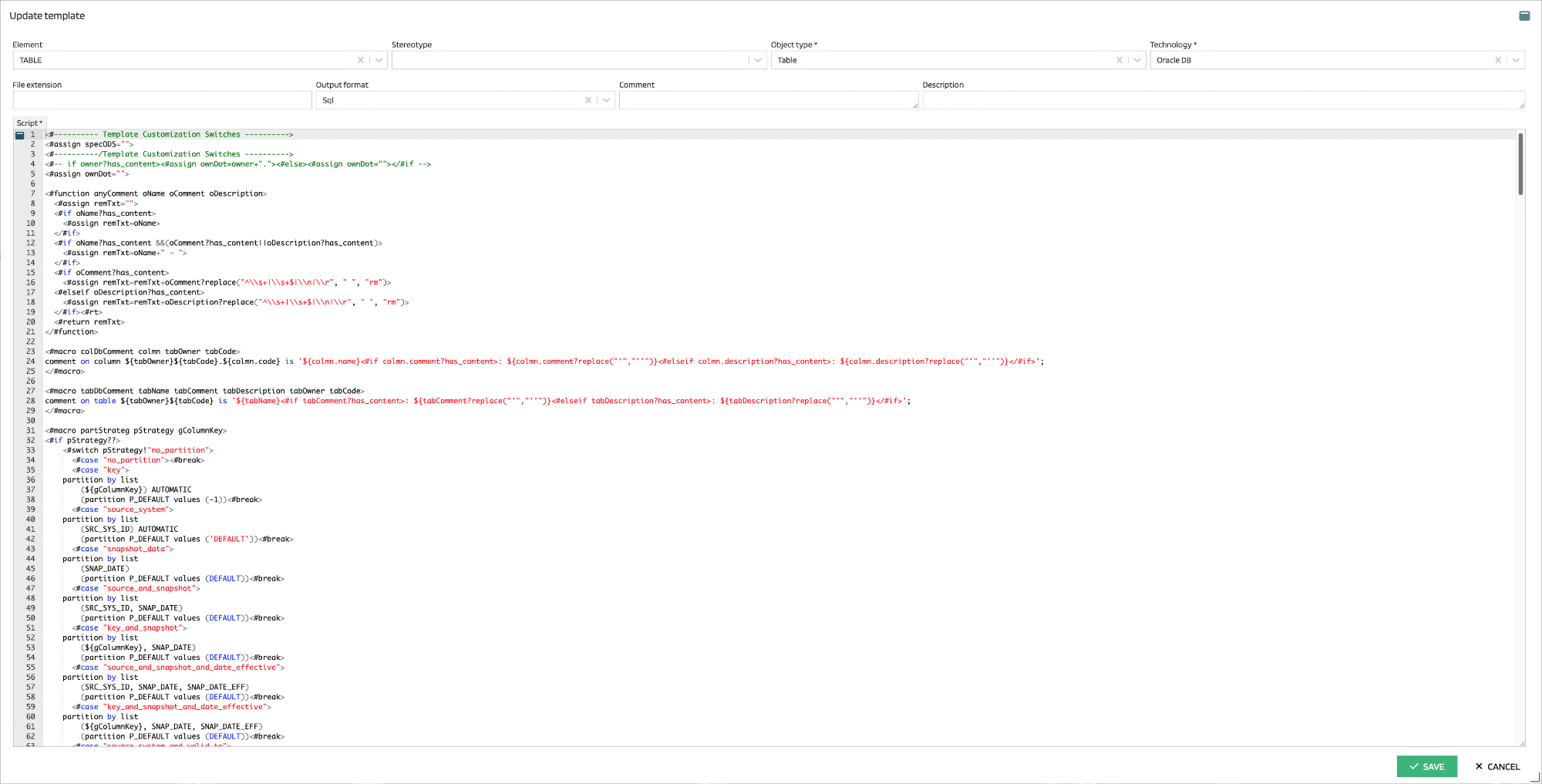This screenshot has height=784, width=1542.
Task: Click into the File extension field
Action: tap(162, 100)
